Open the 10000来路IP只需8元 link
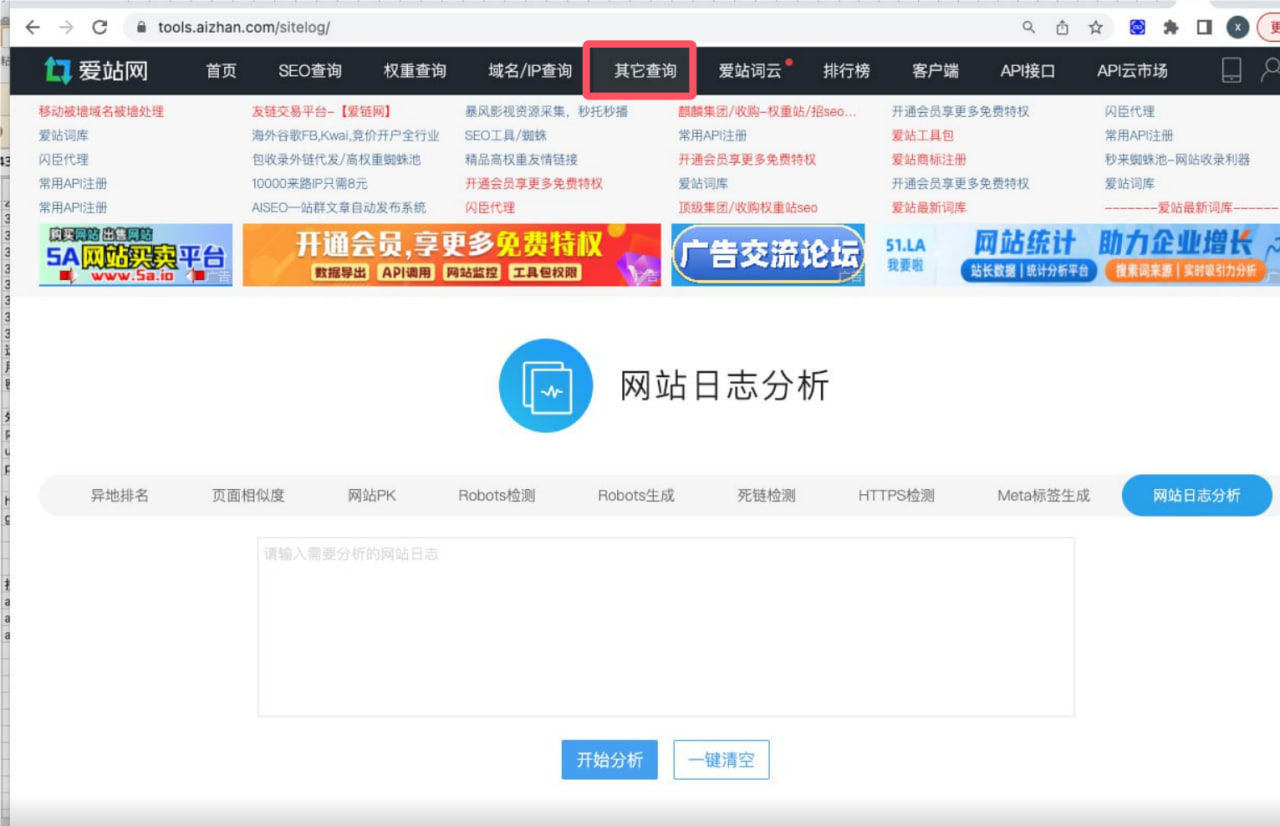The image size is (1280, 826). click(x=309, y=183)
